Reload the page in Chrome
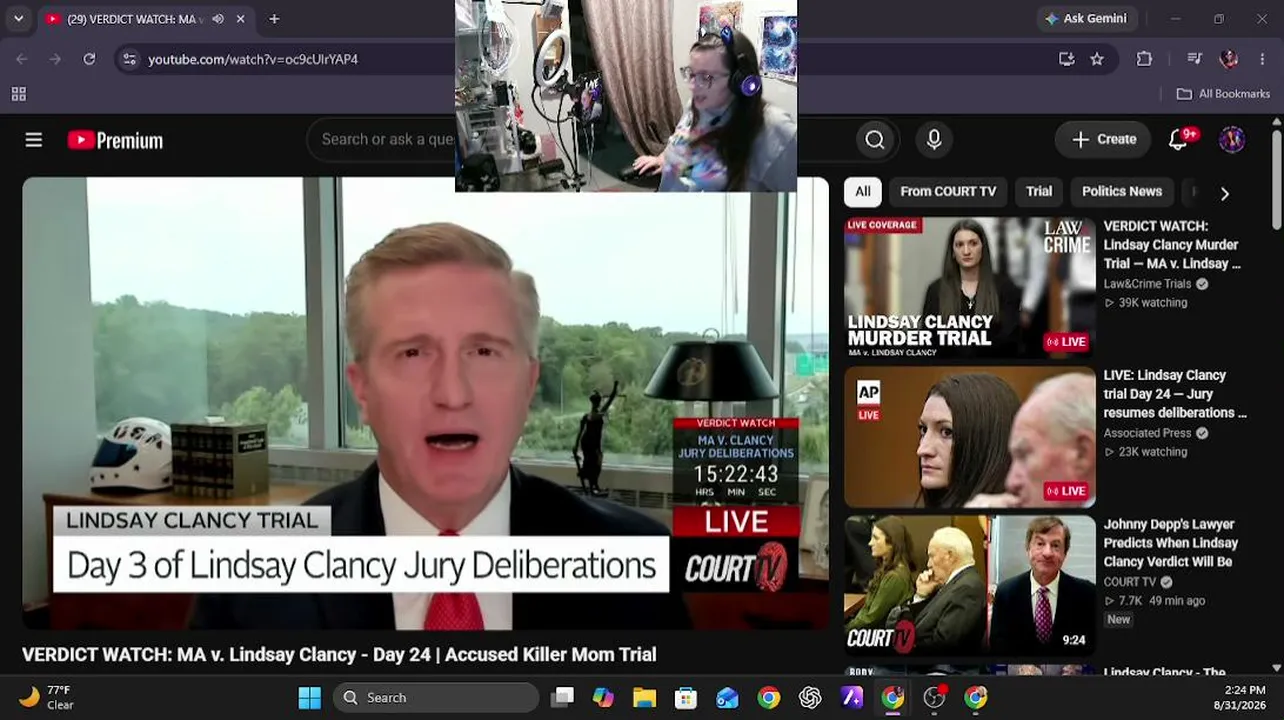 pyautogui.click(x=89, y=59)
